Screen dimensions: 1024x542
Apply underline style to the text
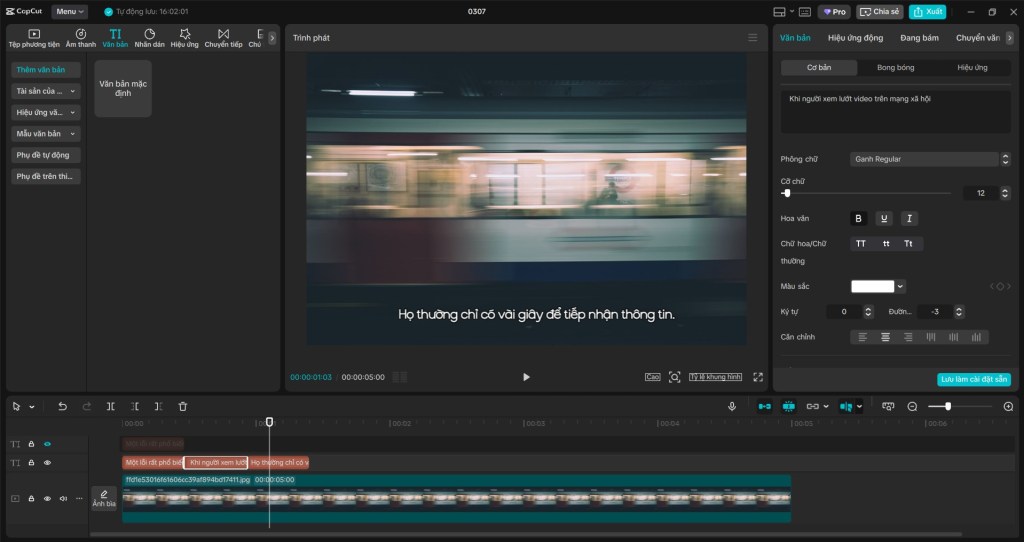pos(884,218)
